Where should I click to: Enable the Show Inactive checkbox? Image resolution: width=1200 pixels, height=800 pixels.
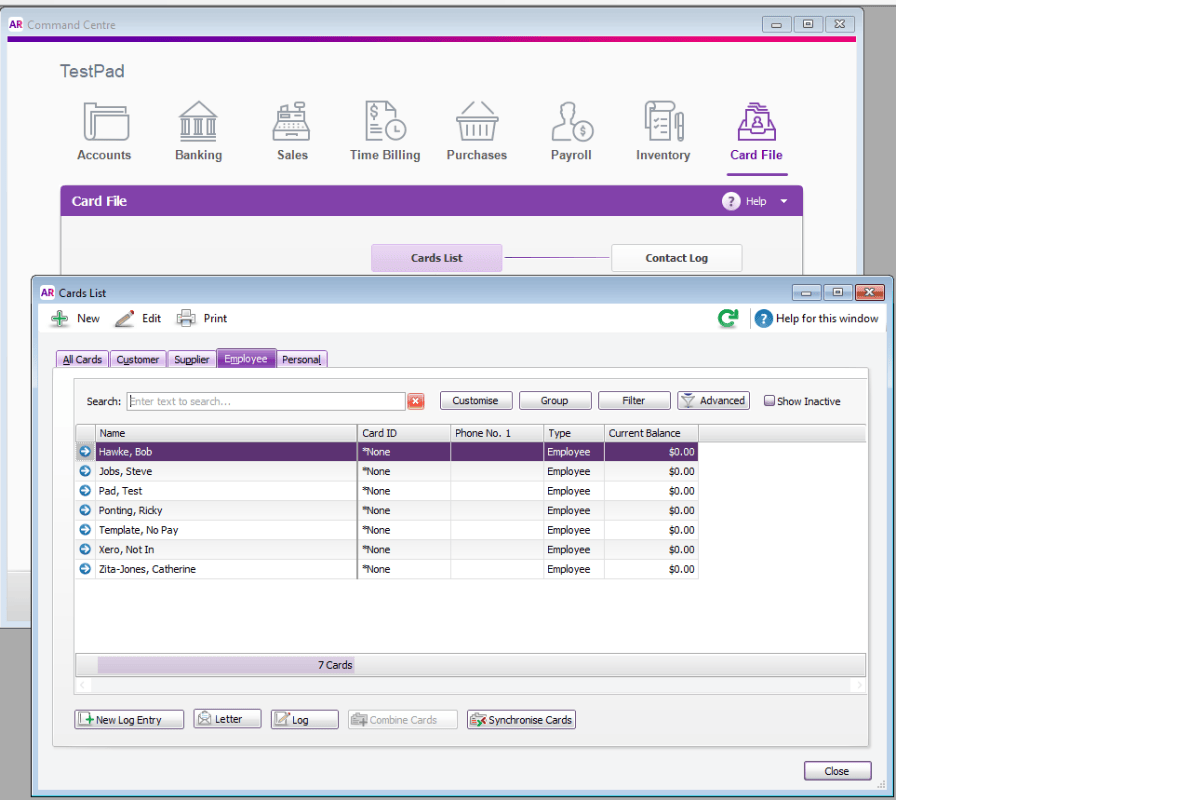(771, 400)
